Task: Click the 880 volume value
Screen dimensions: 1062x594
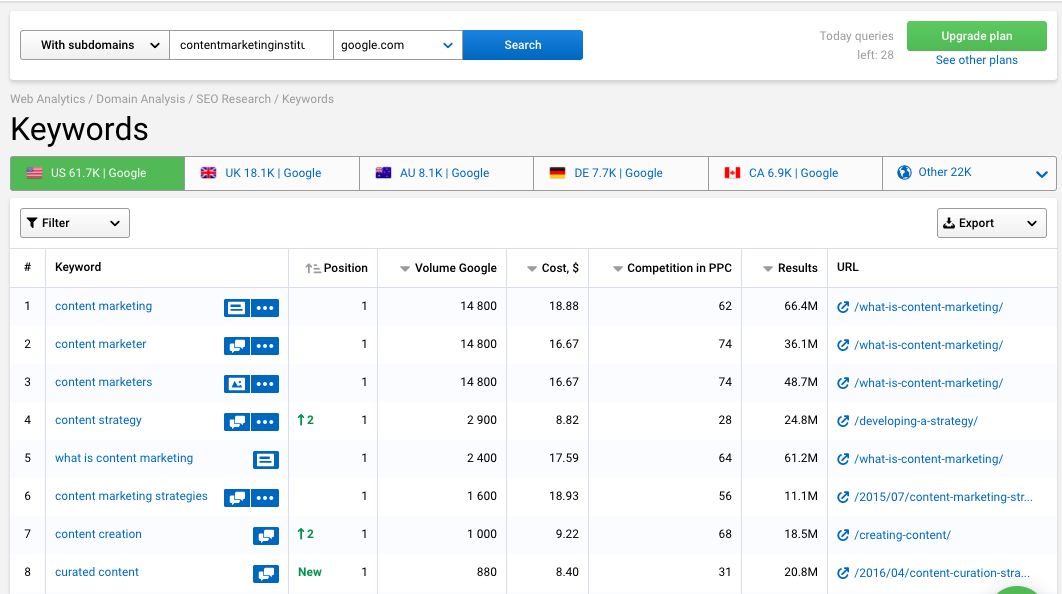Action: click(x=486, y=572)
